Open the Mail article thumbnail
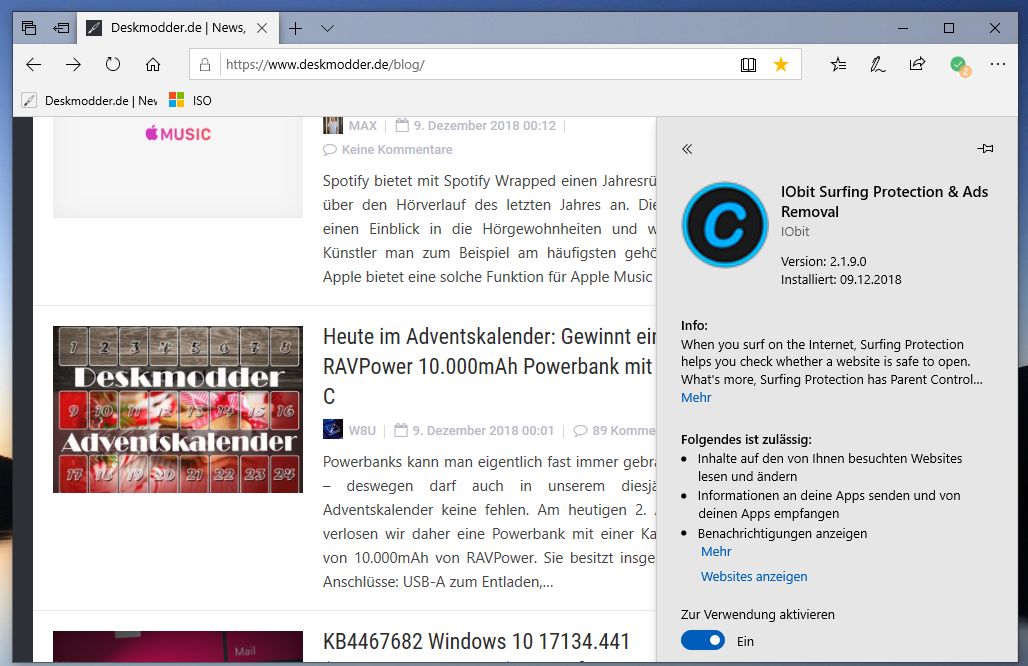The width and height of the screenshot is (1028, 666). point(178,646)
